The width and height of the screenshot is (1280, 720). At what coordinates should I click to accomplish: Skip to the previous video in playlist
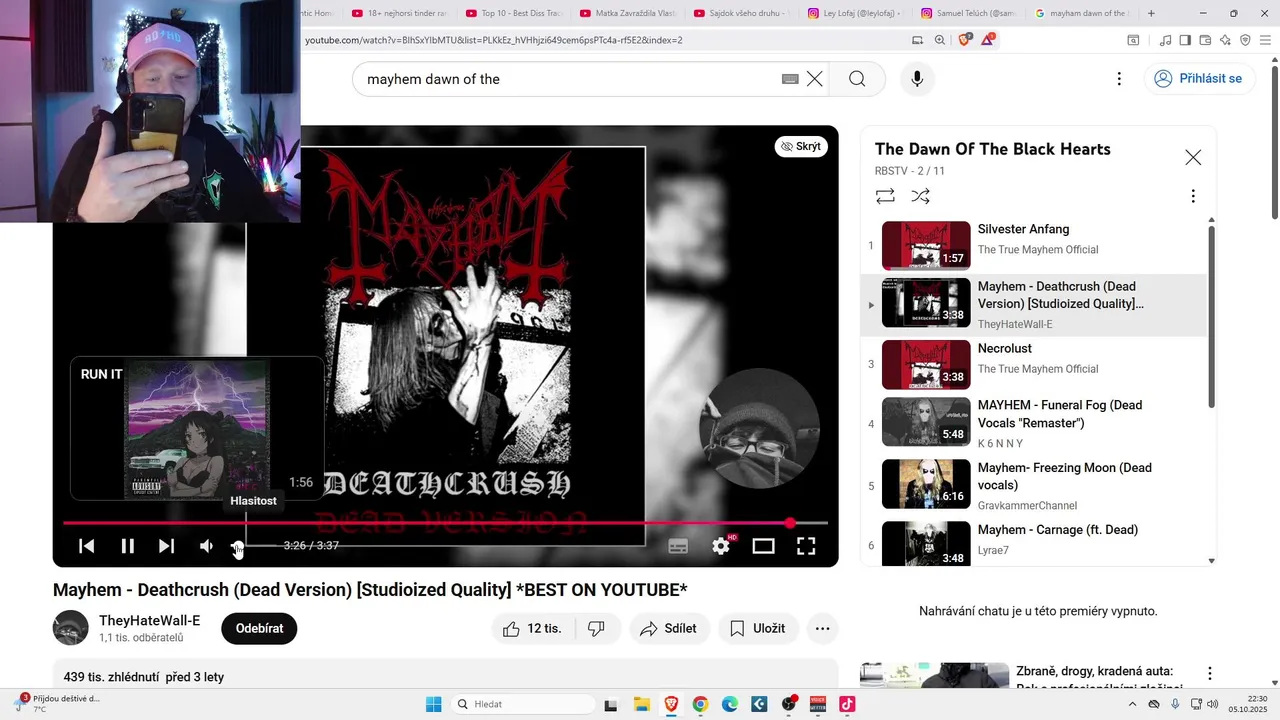pos(87,546)
